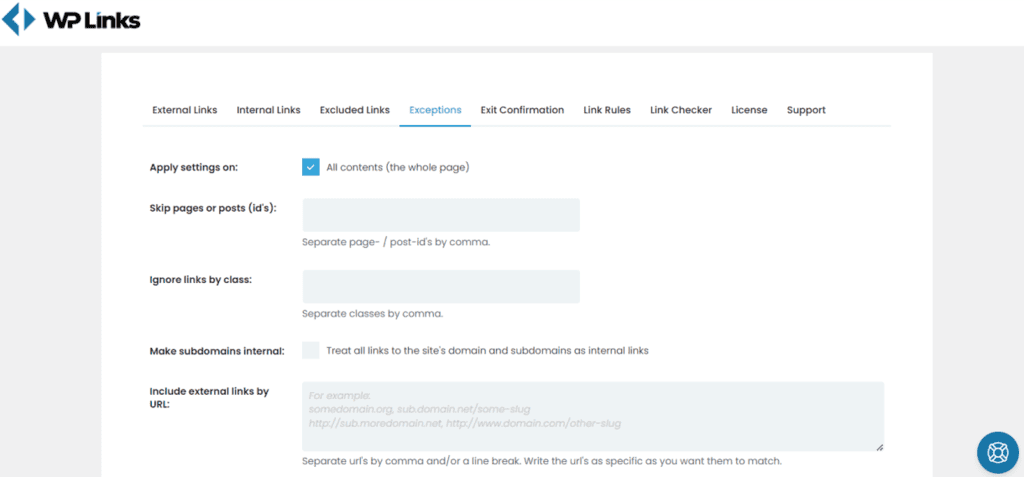Click the 'Skip pages or posts (id's):' label
This screenshot has width=1024, height=477.
(213, 208)
